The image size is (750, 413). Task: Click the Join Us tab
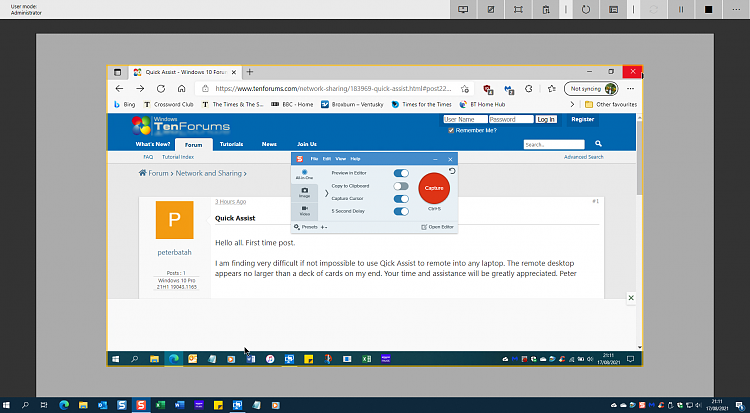tap(307, 144)
